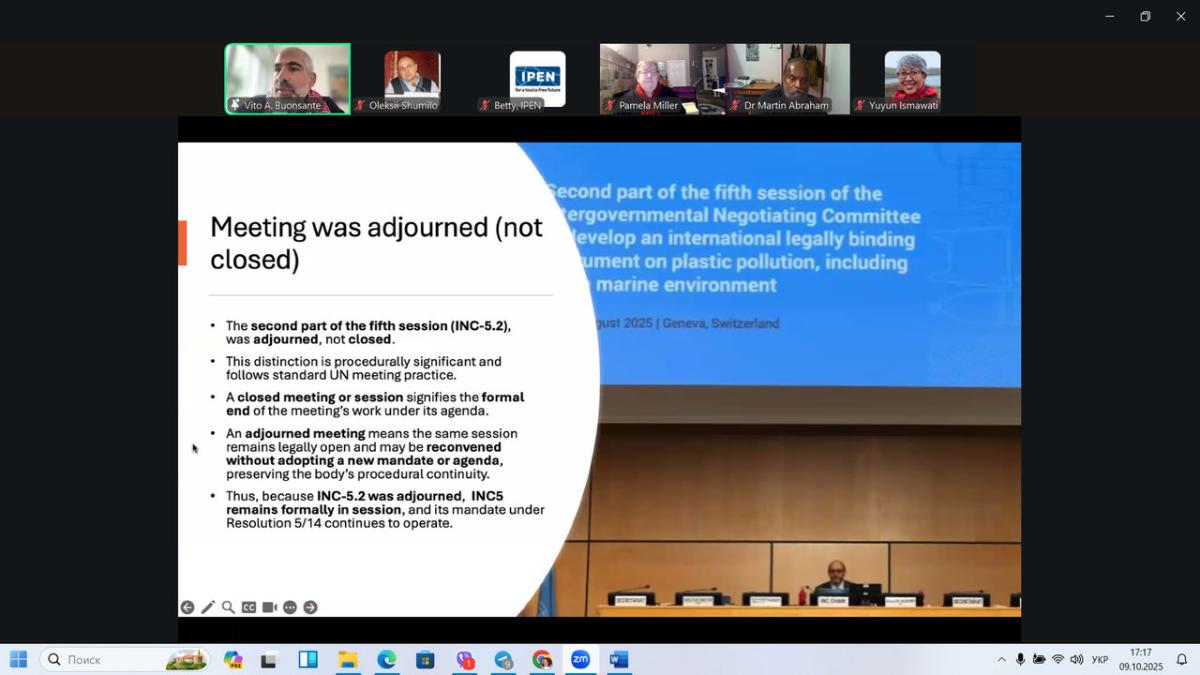Image resolution: width=1200 pixels, height=675 pixels.
Task: Click the Betty, IPEN participant tile
Action: click(x=537, y=79)
